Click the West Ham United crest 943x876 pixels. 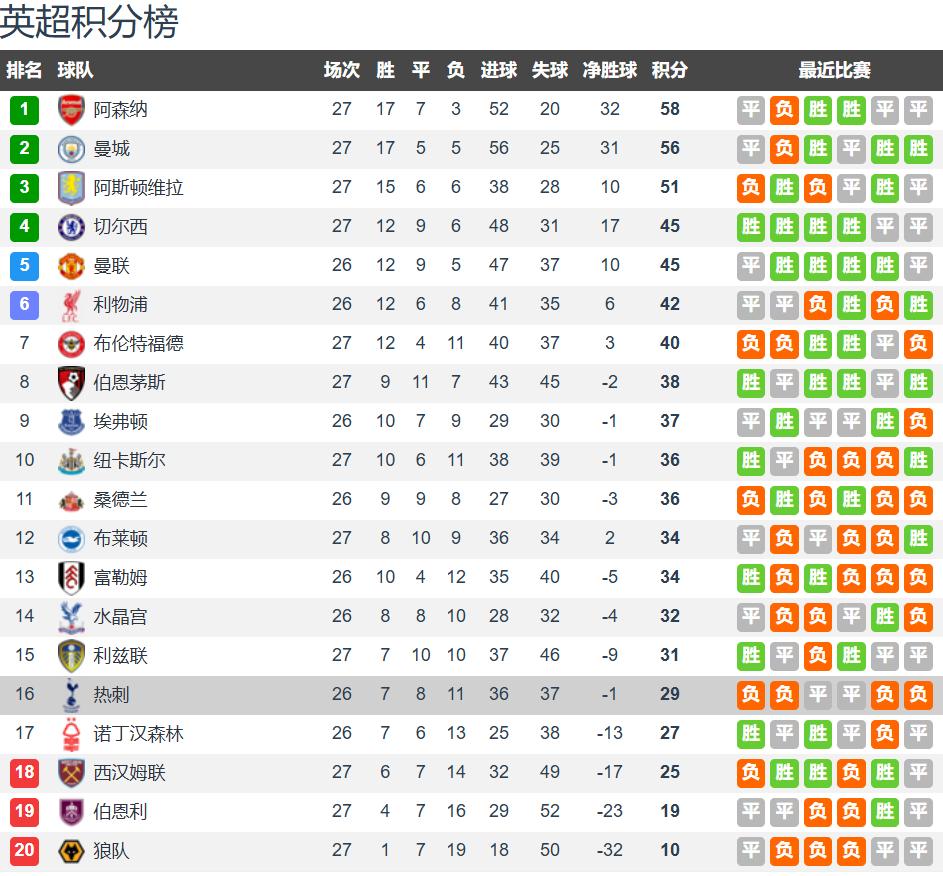pos(72,772)
